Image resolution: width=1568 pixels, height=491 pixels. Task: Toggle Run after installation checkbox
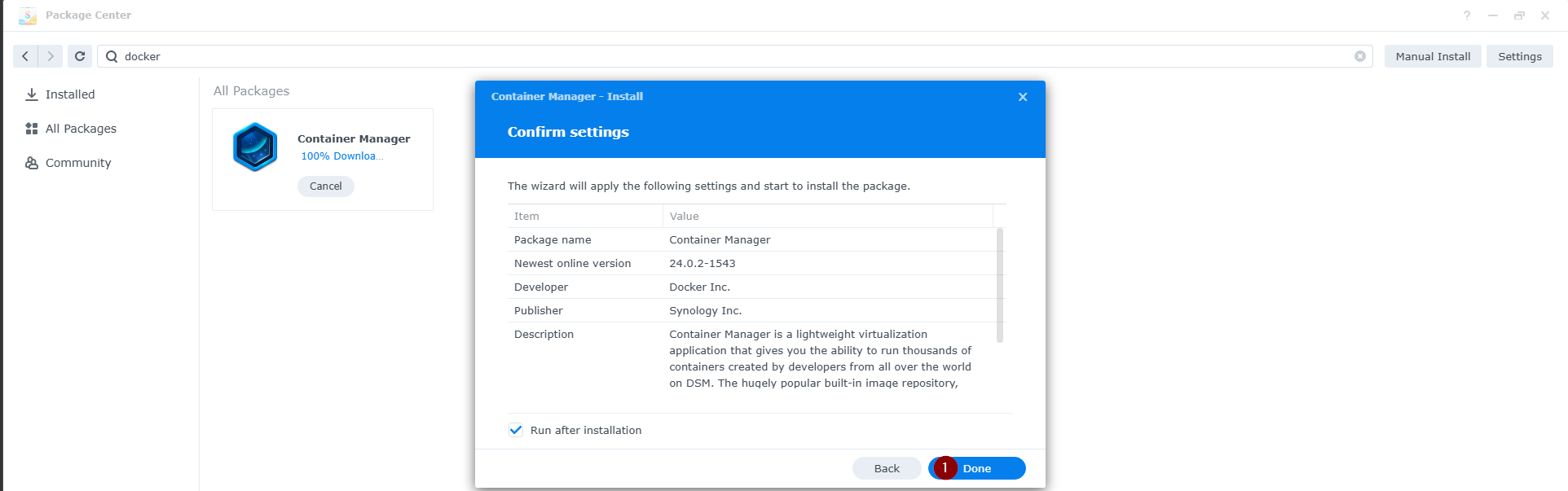[x=516, y=430]
